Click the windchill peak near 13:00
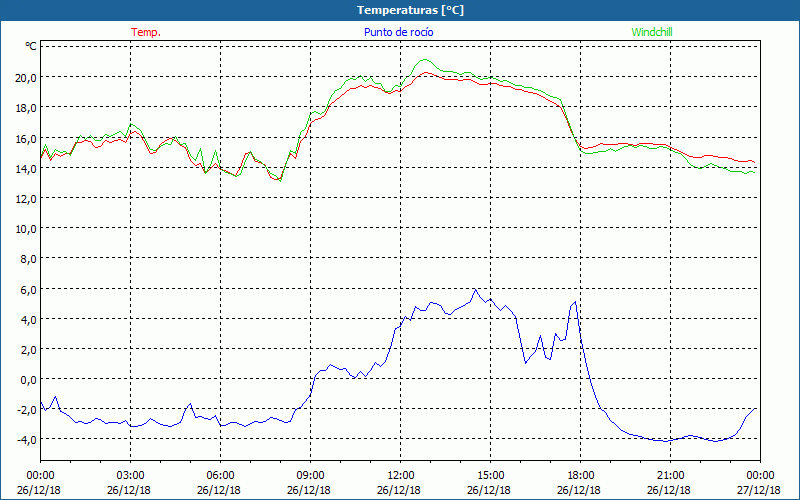This screenshot has width=800, height=500. tap(425, 60)
